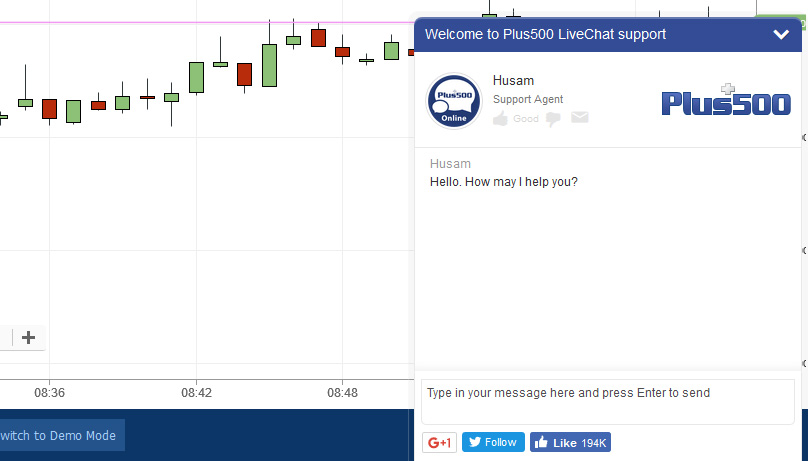
Task: Click the 08:48 time axis label
Action: pyautogui.click(x=342, y=392)
